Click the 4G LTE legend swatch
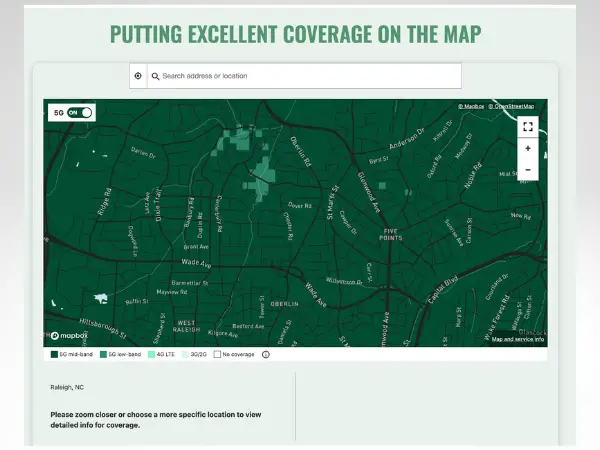The image size is (600, 450). (x=151, y=354)
